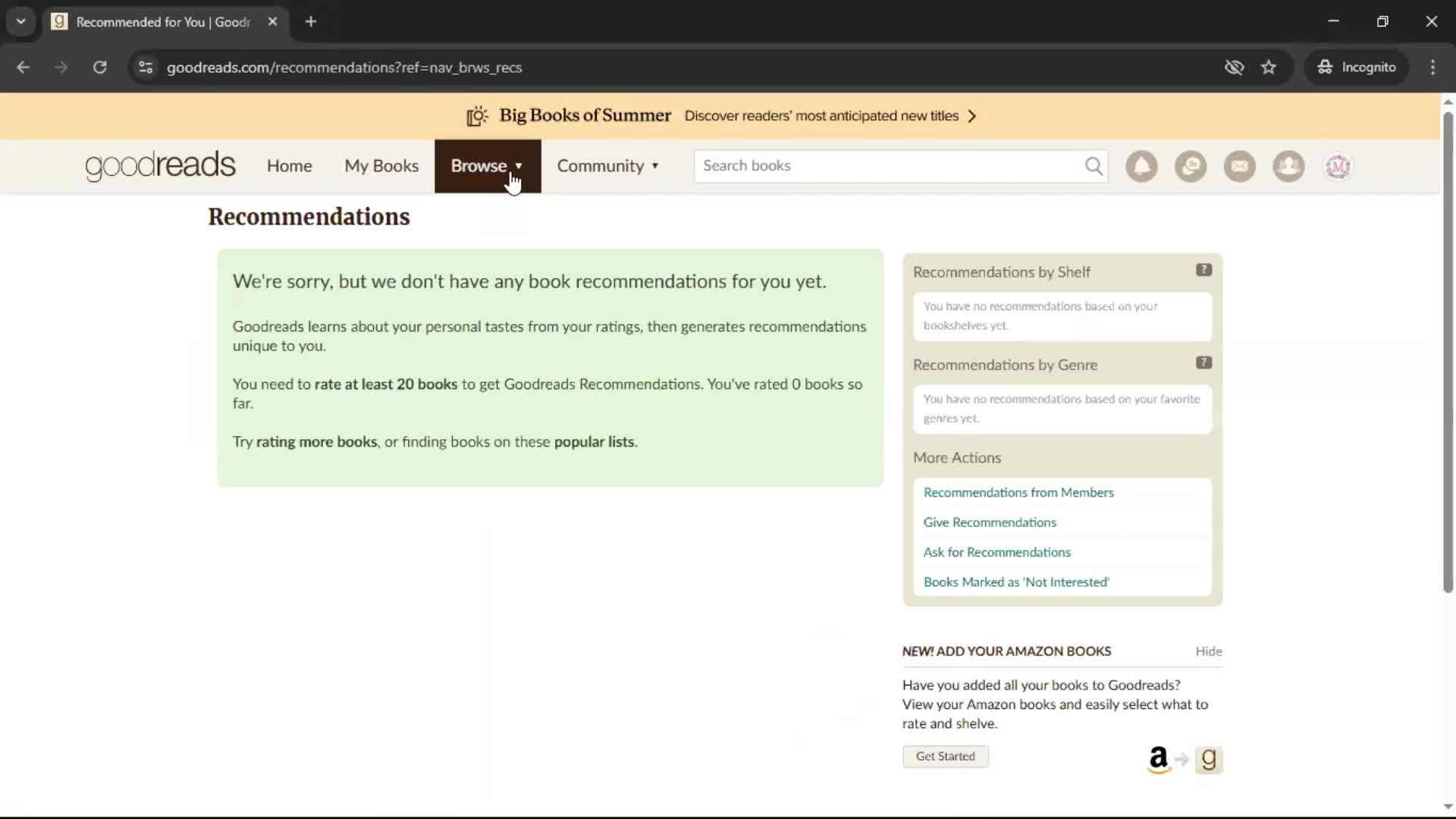This screenshot has height=819, width=1456.
Task: Click the Amazon logo icon
Action: tap(1159, 759)
